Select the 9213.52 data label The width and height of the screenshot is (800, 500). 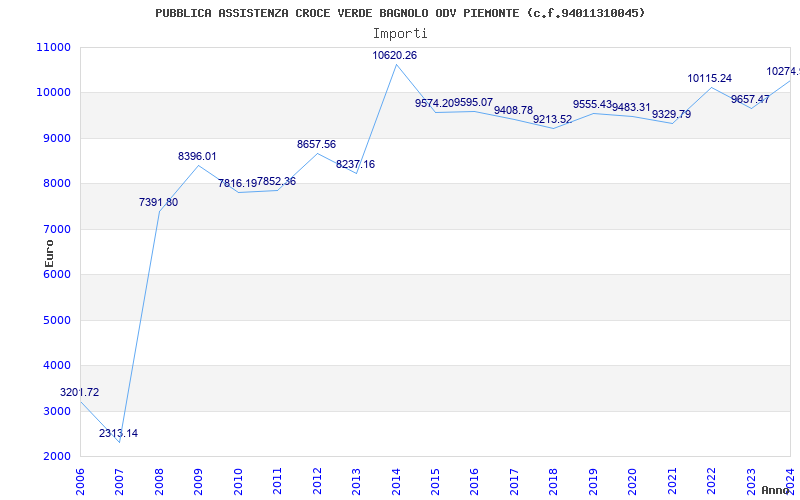(x=553, y=119)
